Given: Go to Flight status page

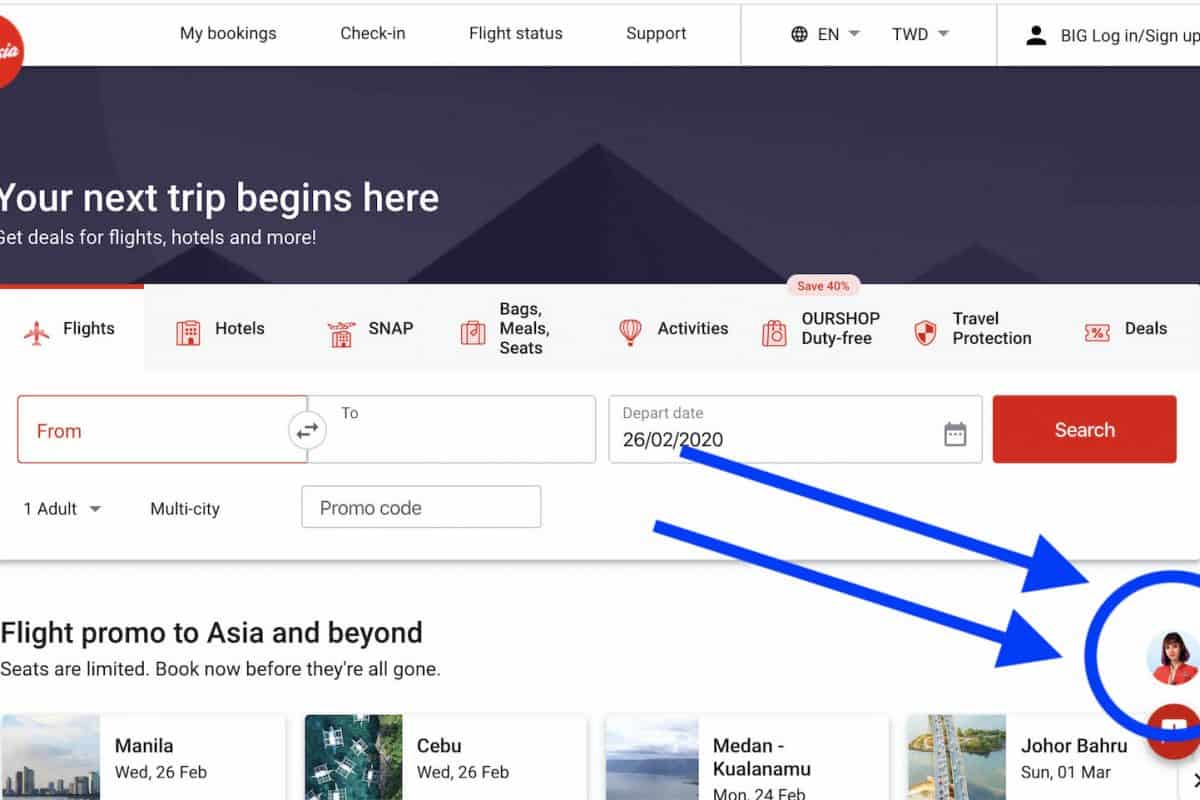Looking at the screenshot, I should 515,33.
